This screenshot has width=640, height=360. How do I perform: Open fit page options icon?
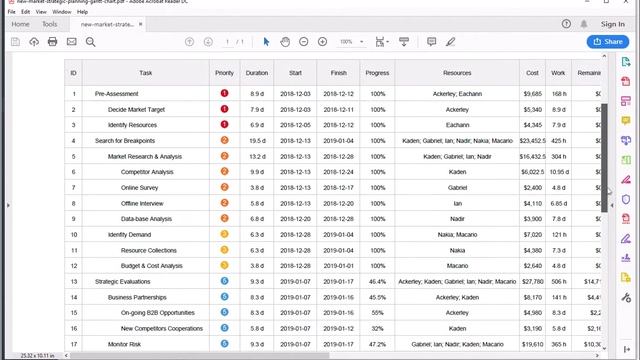point(382,42)
